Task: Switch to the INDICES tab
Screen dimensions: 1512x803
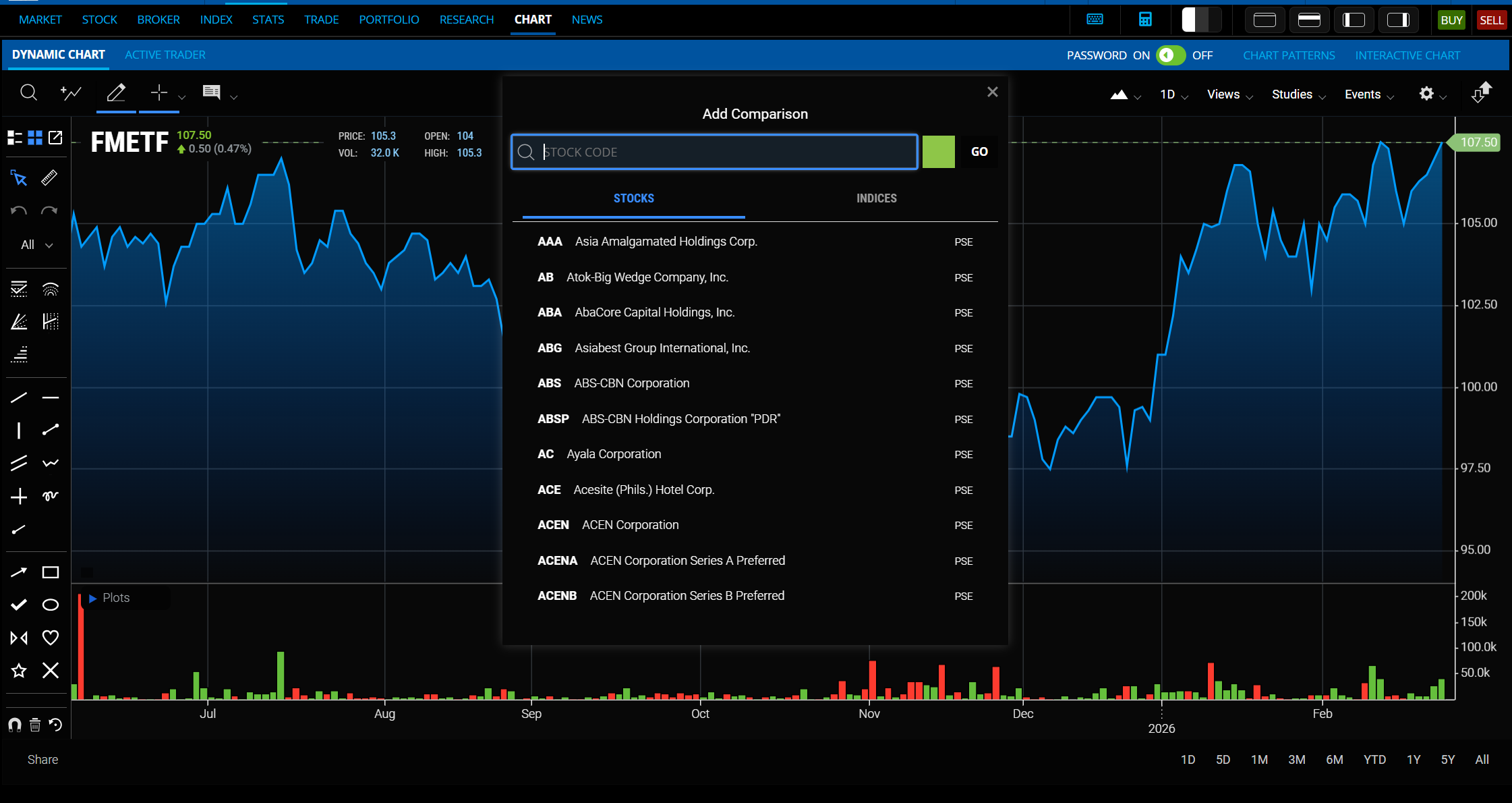Action: point(876,198)
